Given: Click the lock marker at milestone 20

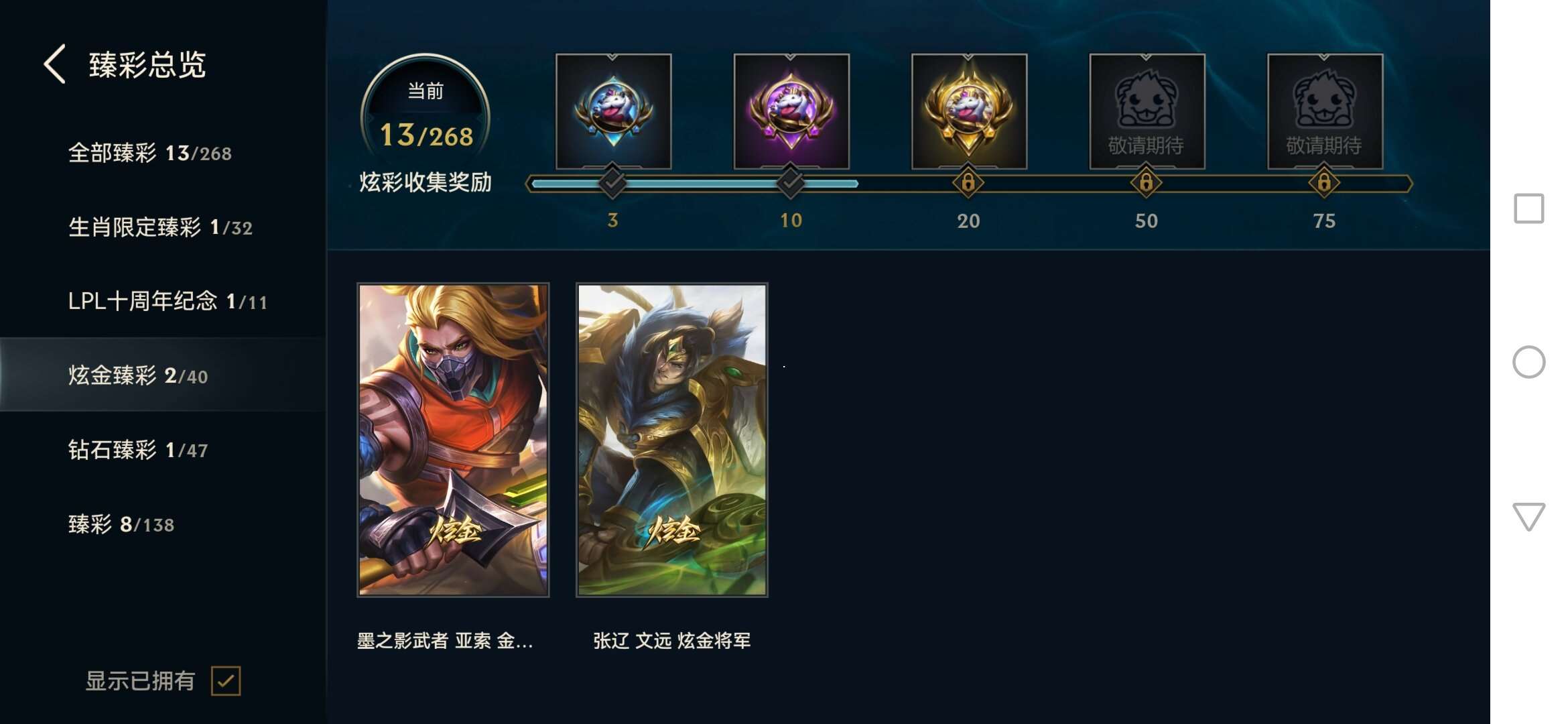Looking at the screenshot, I should pos(968,182).
